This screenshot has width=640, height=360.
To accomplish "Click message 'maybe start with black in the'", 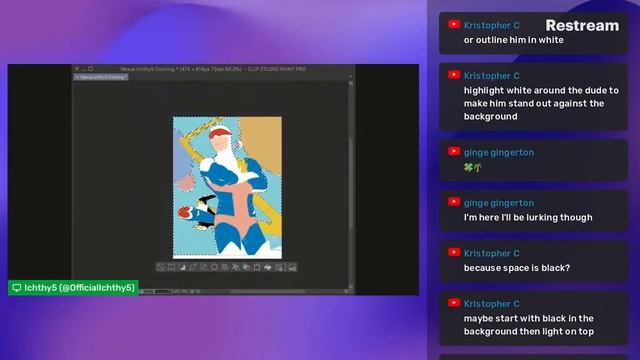I will pos(529,318).
